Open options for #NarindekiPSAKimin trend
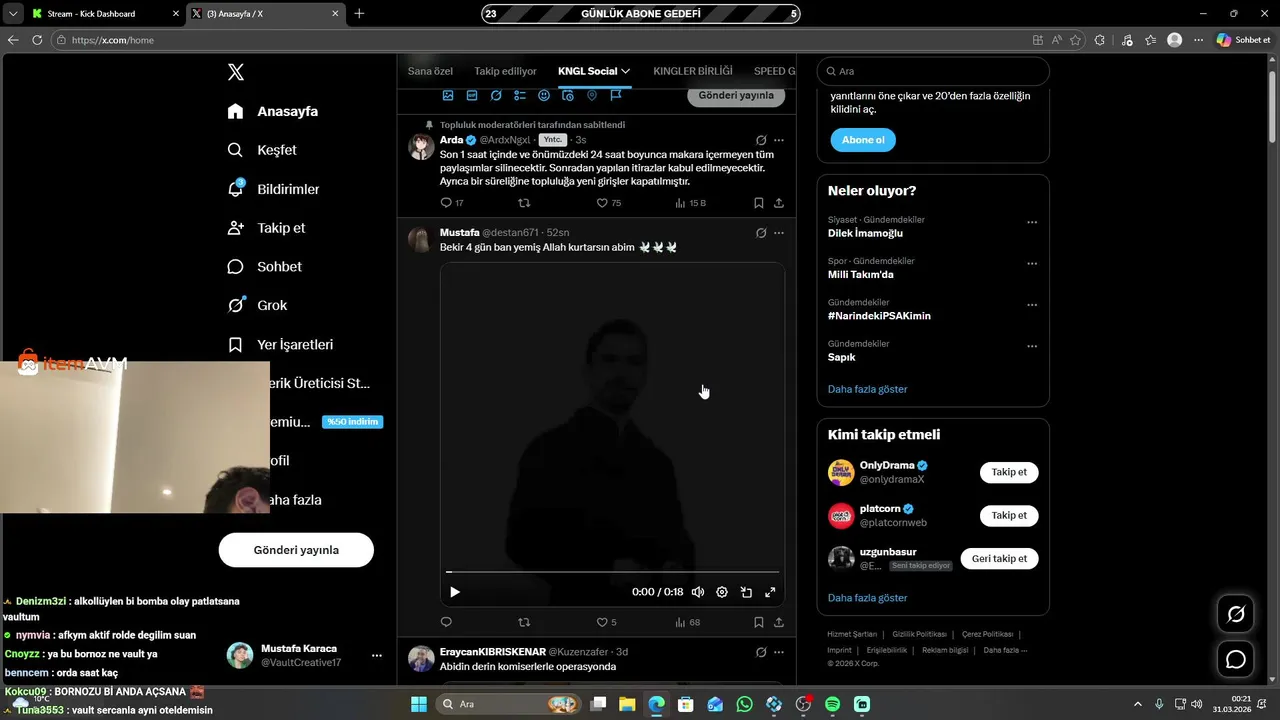1280x720 pixels. tap(1032, 305)
